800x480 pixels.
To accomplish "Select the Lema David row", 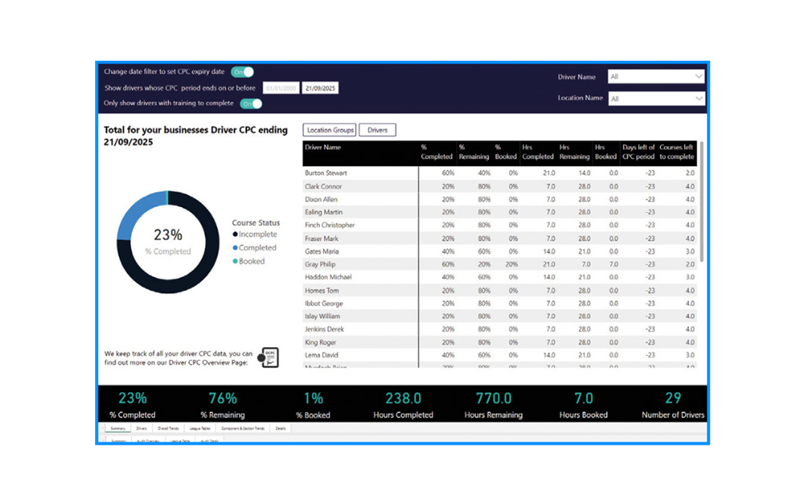I will tap(500, 355).
